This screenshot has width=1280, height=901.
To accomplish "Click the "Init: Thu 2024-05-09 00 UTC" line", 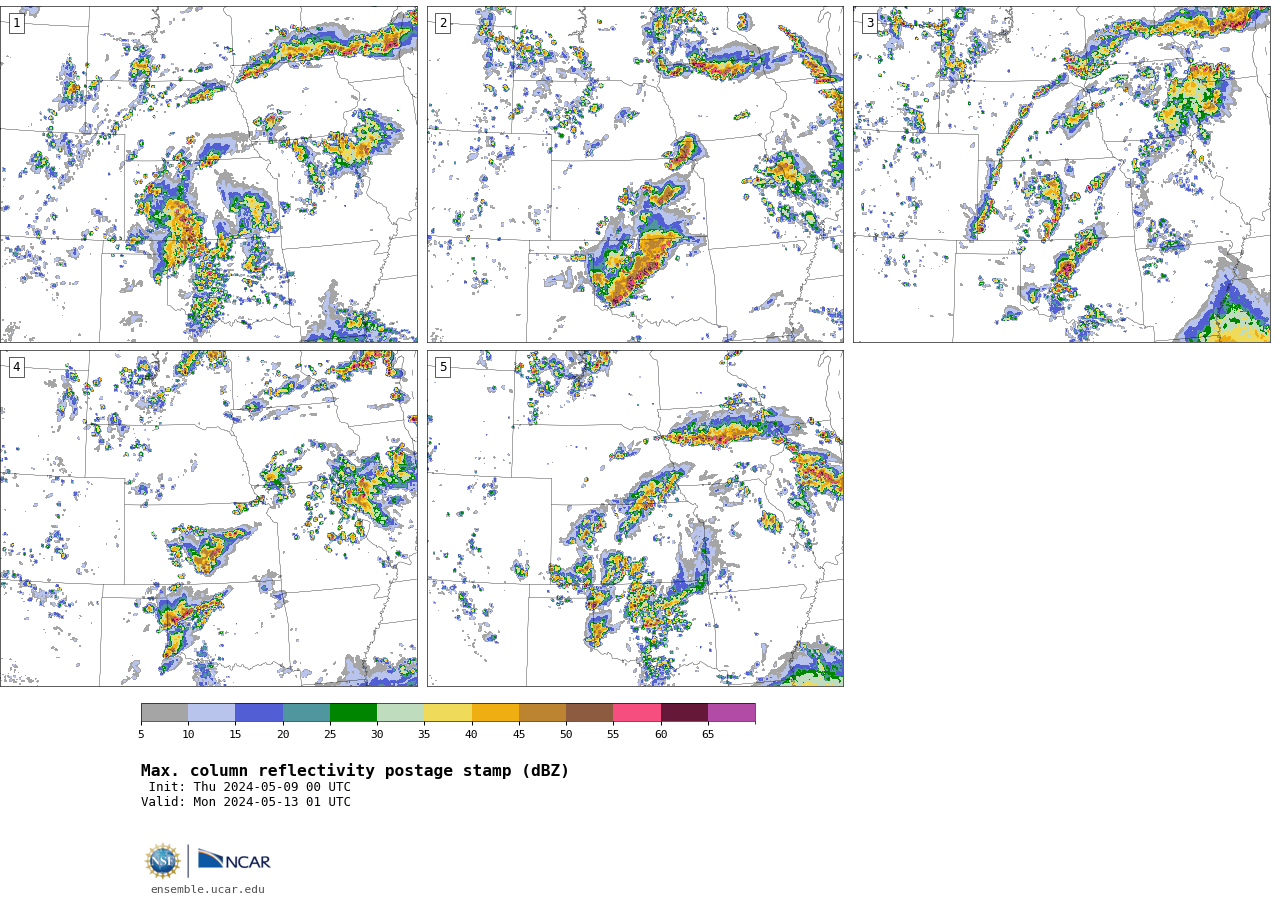I will (x=250, y=787).
